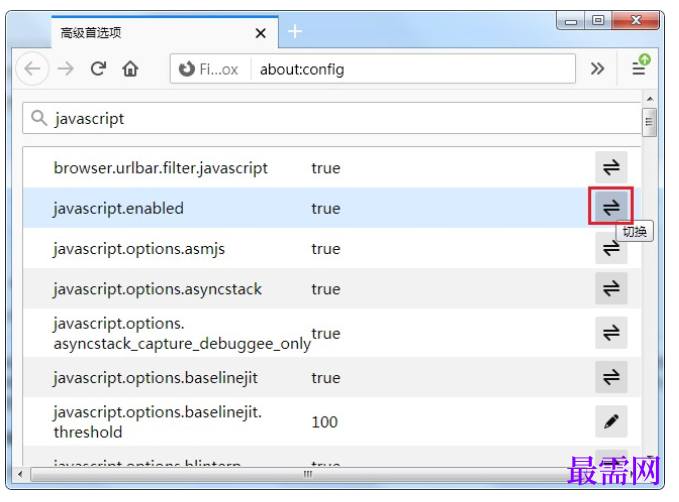Select the baselinejit.threshold preference name

(158, 422)
